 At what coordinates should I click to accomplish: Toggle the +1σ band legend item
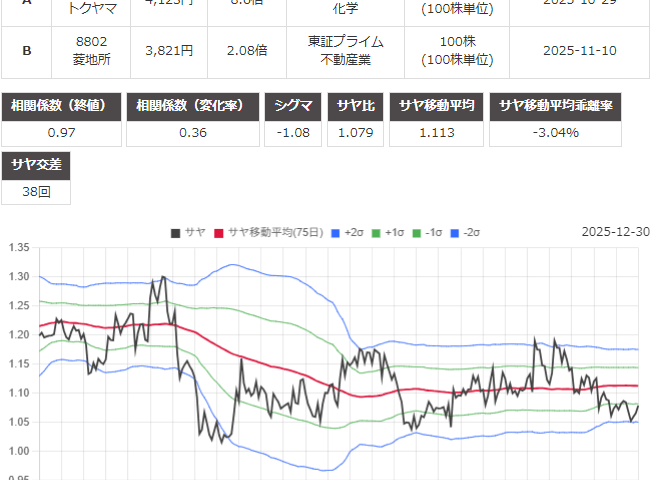pos(390,232)
